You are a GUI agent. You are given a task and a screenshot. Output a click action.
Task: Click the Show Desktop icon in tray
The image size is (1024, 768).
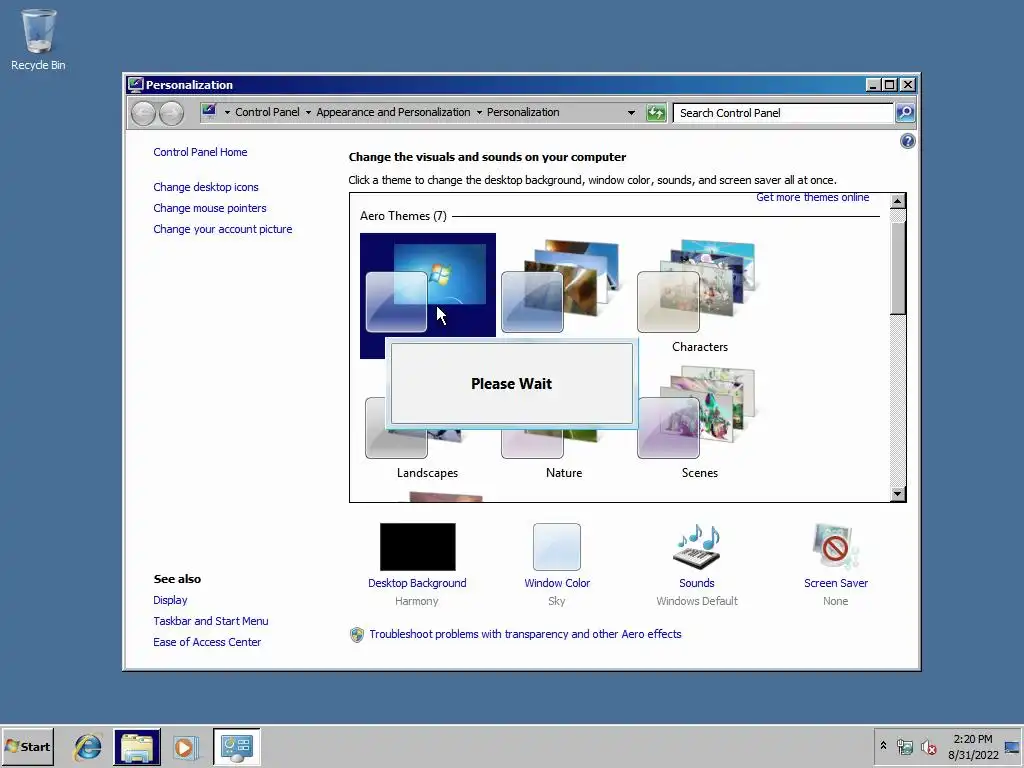coord(1012,747)
